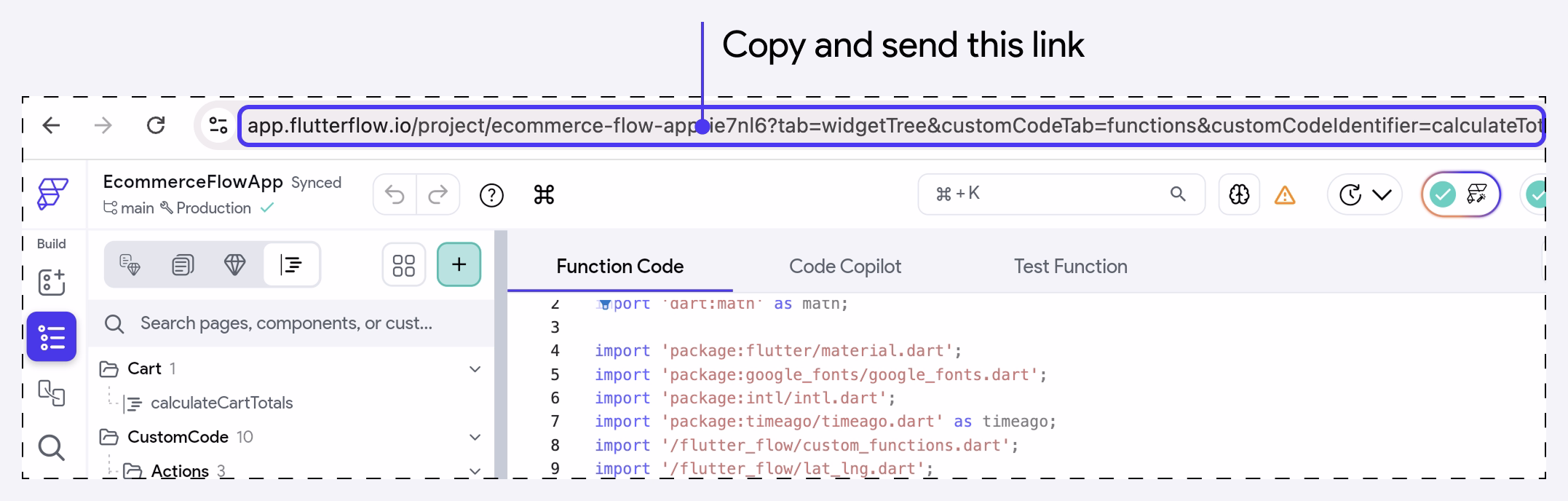View project warnings triangle icon

(1285, 195)
